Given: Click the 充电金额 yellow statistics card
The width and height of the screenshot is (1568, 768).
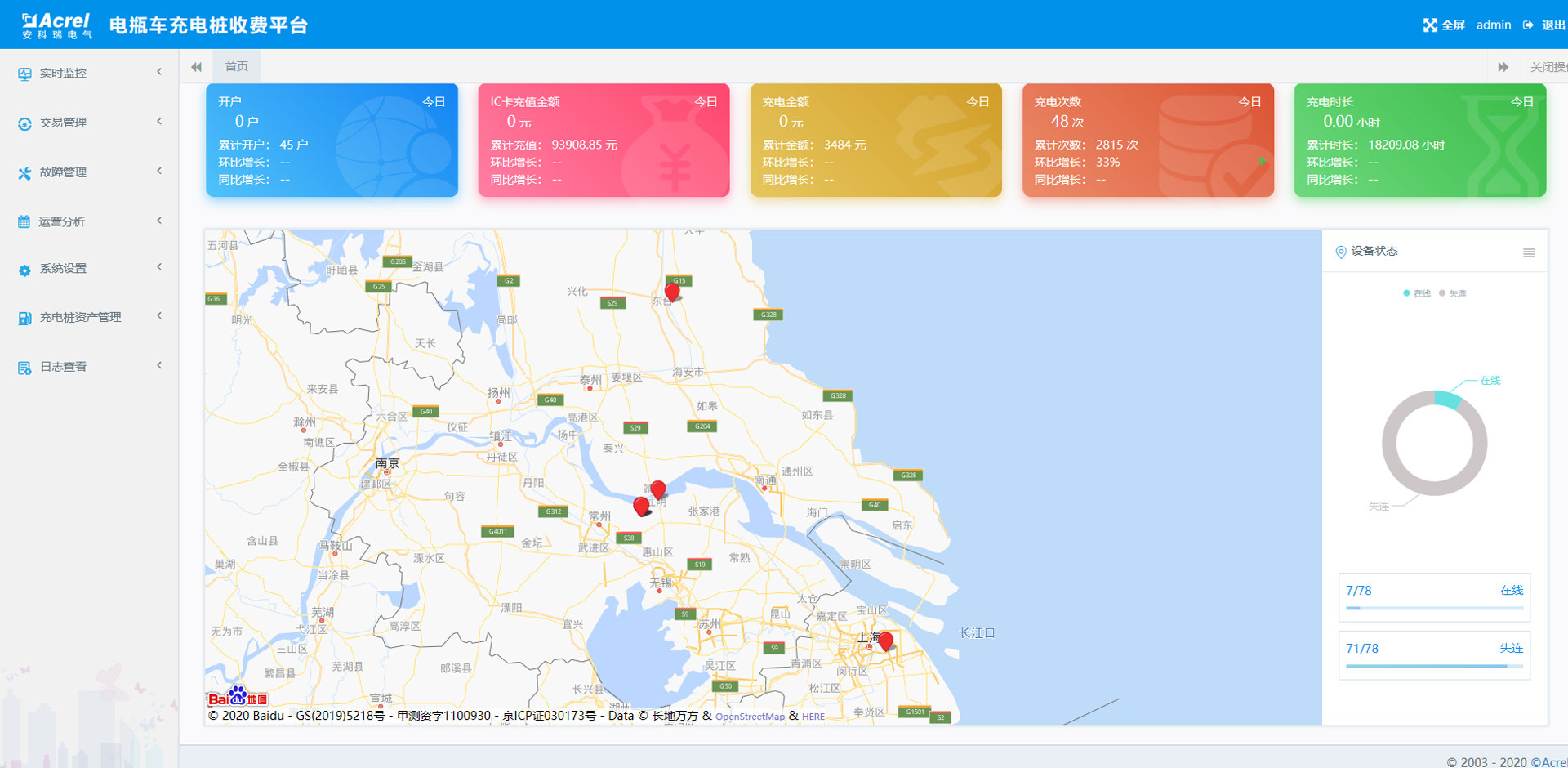Looking at the screenshot, I should click(x=875, y=140).
